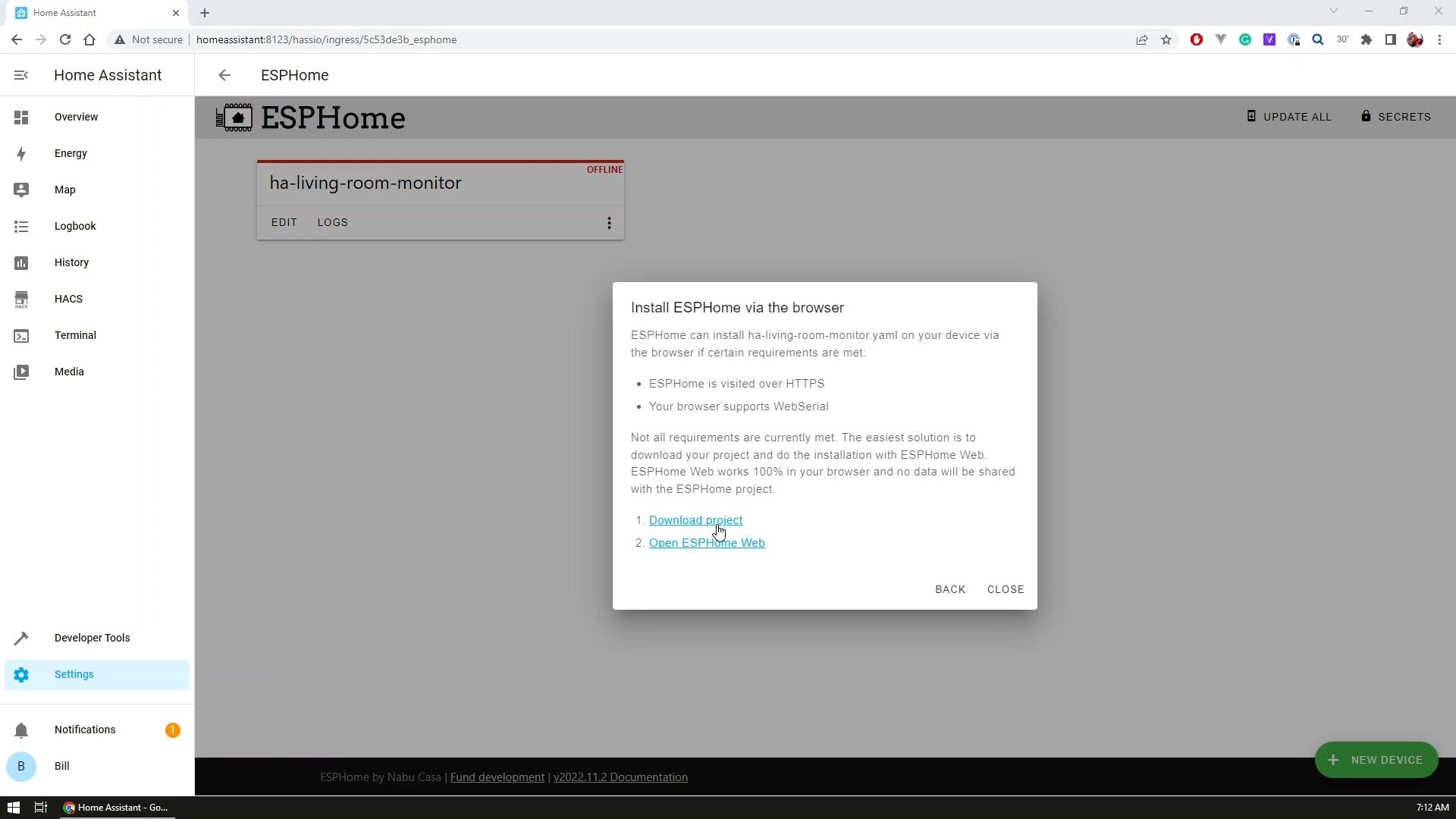Open the Map sidebar icon
This screenshot has width=1456, height=819.
pos(21,190)
